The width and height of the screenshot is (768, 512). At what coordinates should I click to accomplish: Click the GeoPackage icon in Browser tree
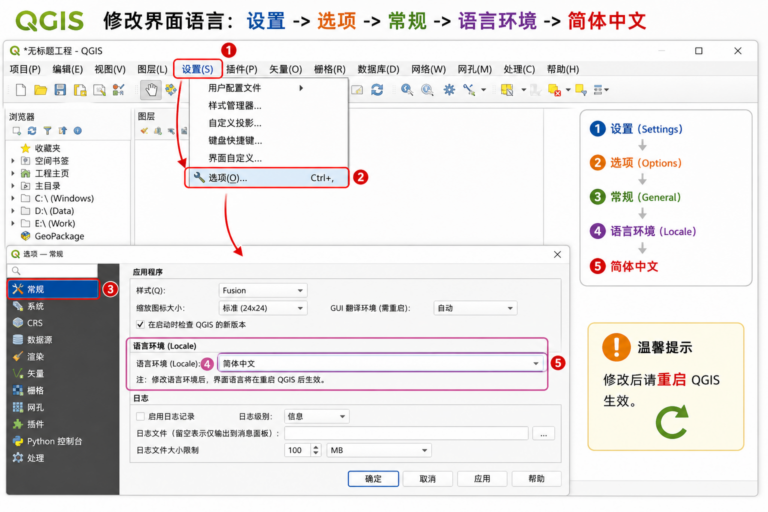click(25, 236)
